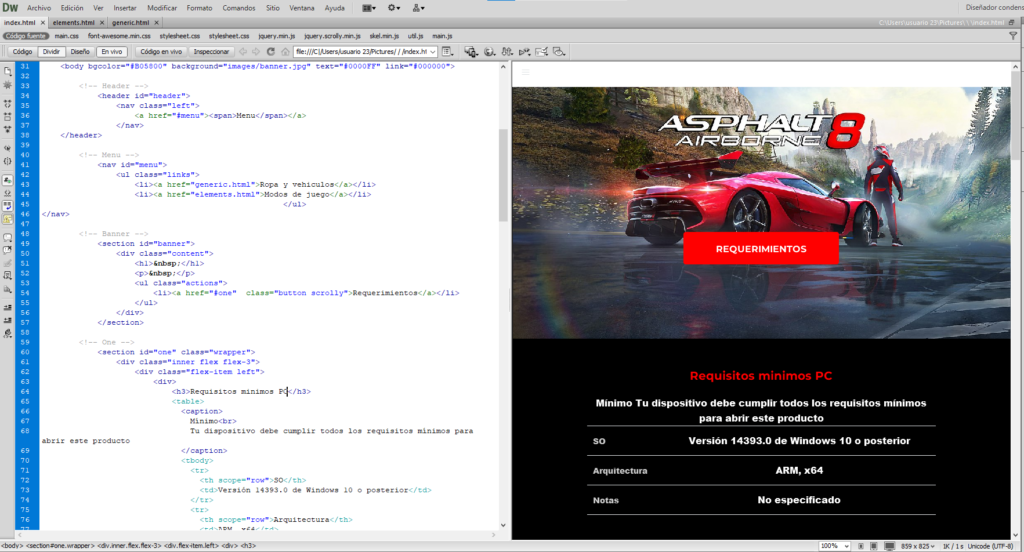The image size is (1024, 552).
Task: Collapse the full tag in code
Action: pyautogui.click(x=8, y=103)
